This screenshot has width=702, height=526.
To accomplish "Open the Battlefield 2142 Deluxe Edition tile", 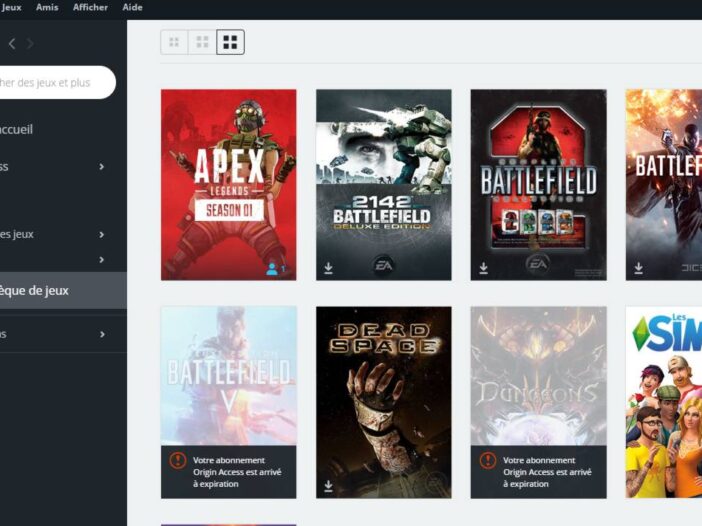I will click(384, 185).
